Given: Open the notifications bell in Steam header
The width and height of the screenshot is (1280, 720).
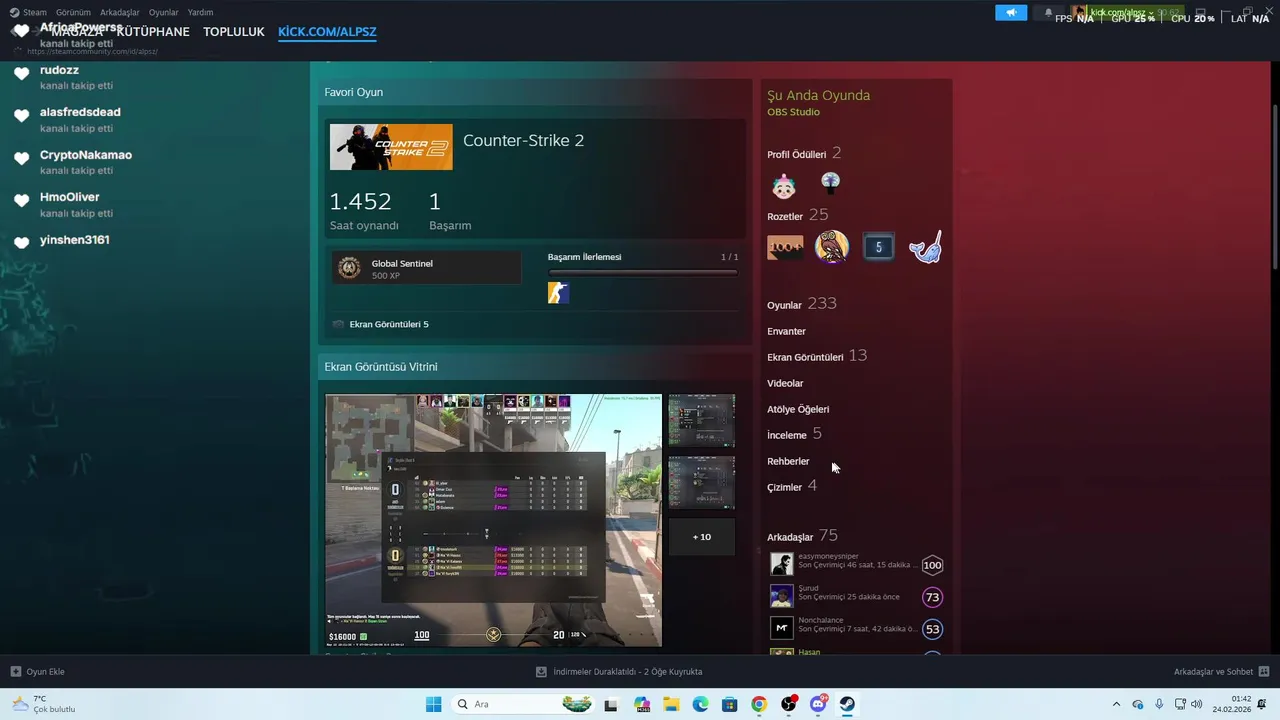Looking at the screenshot, I should (1048, 13).
